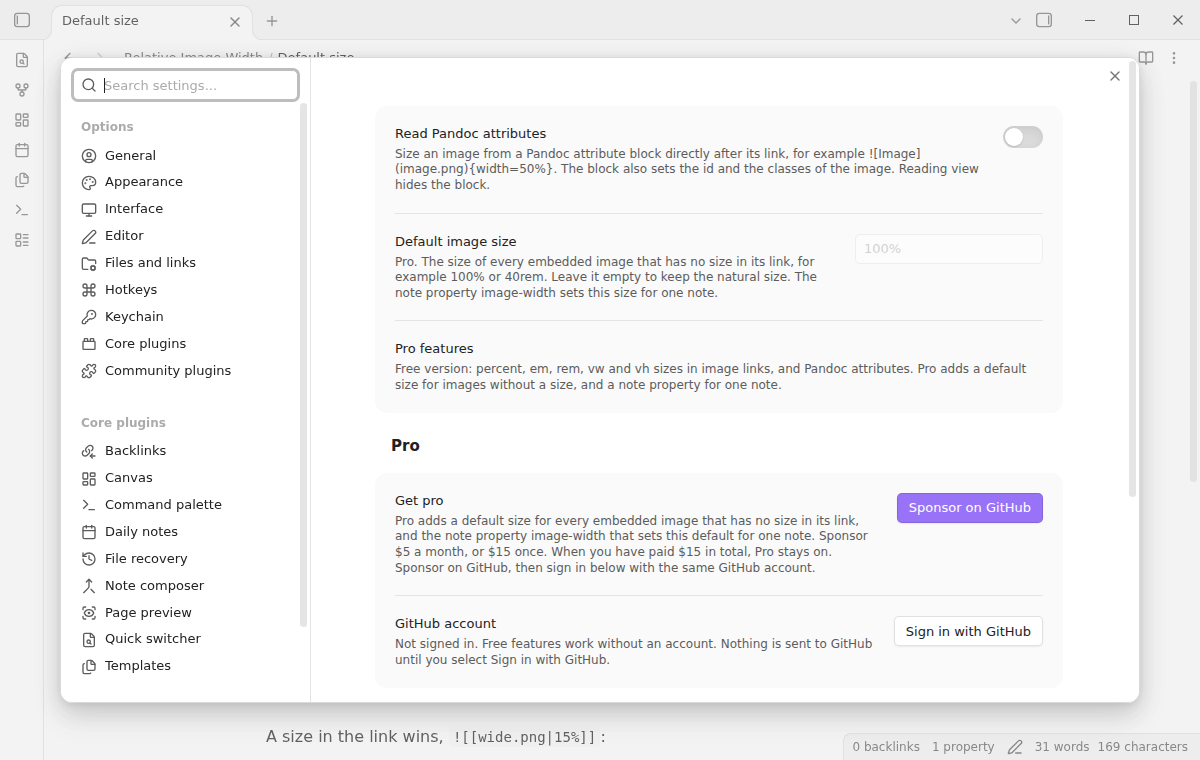Open graph view ribbon icon
This screenshot has width=1200, height=760.
(x=22, y=90)
